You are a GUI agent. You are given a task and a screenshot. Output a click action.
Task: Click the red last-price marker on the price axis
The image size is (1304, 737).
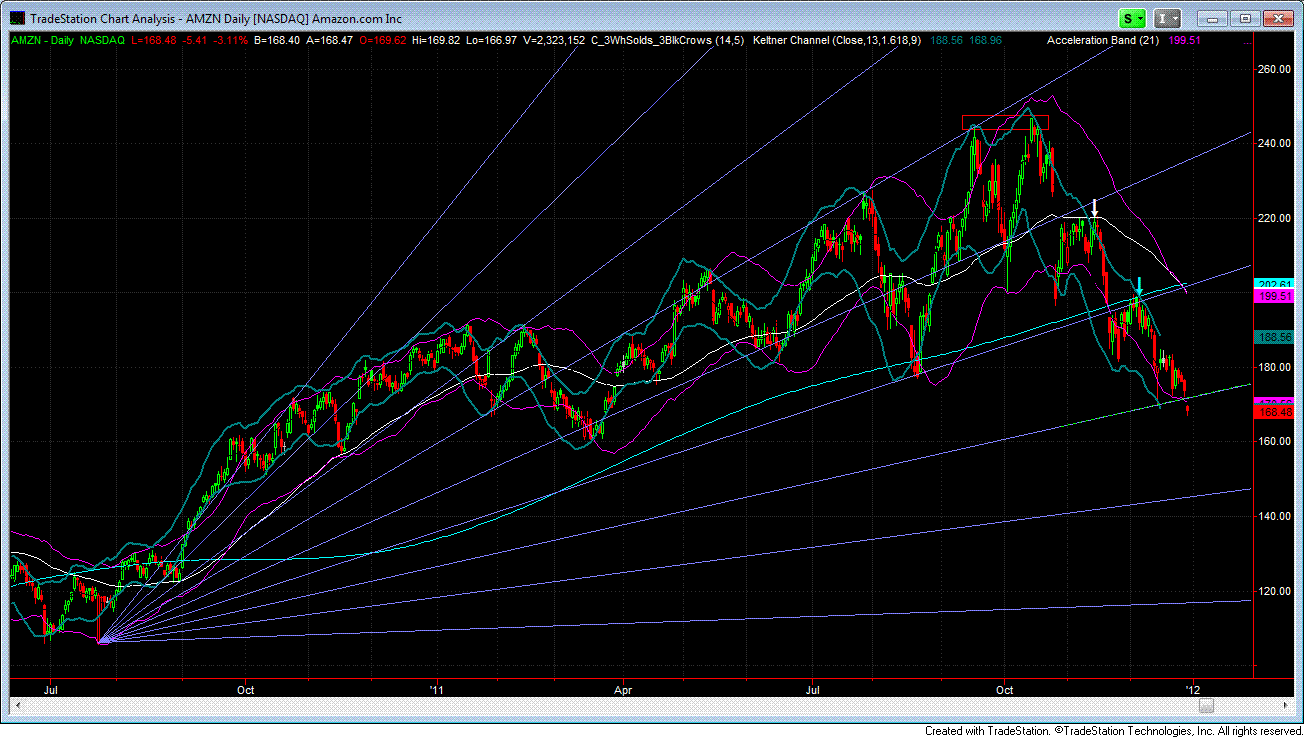[x=1273, y=412]
